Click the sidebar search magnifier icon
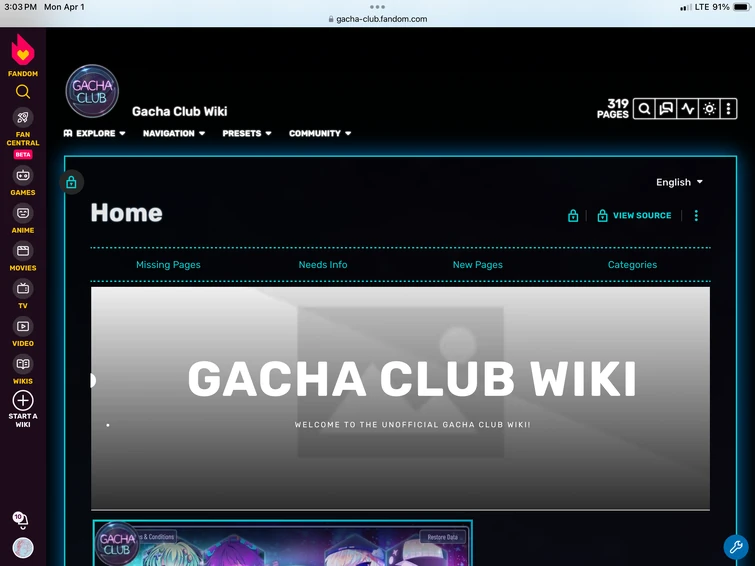Screen dimensions: 755x566 23,92
